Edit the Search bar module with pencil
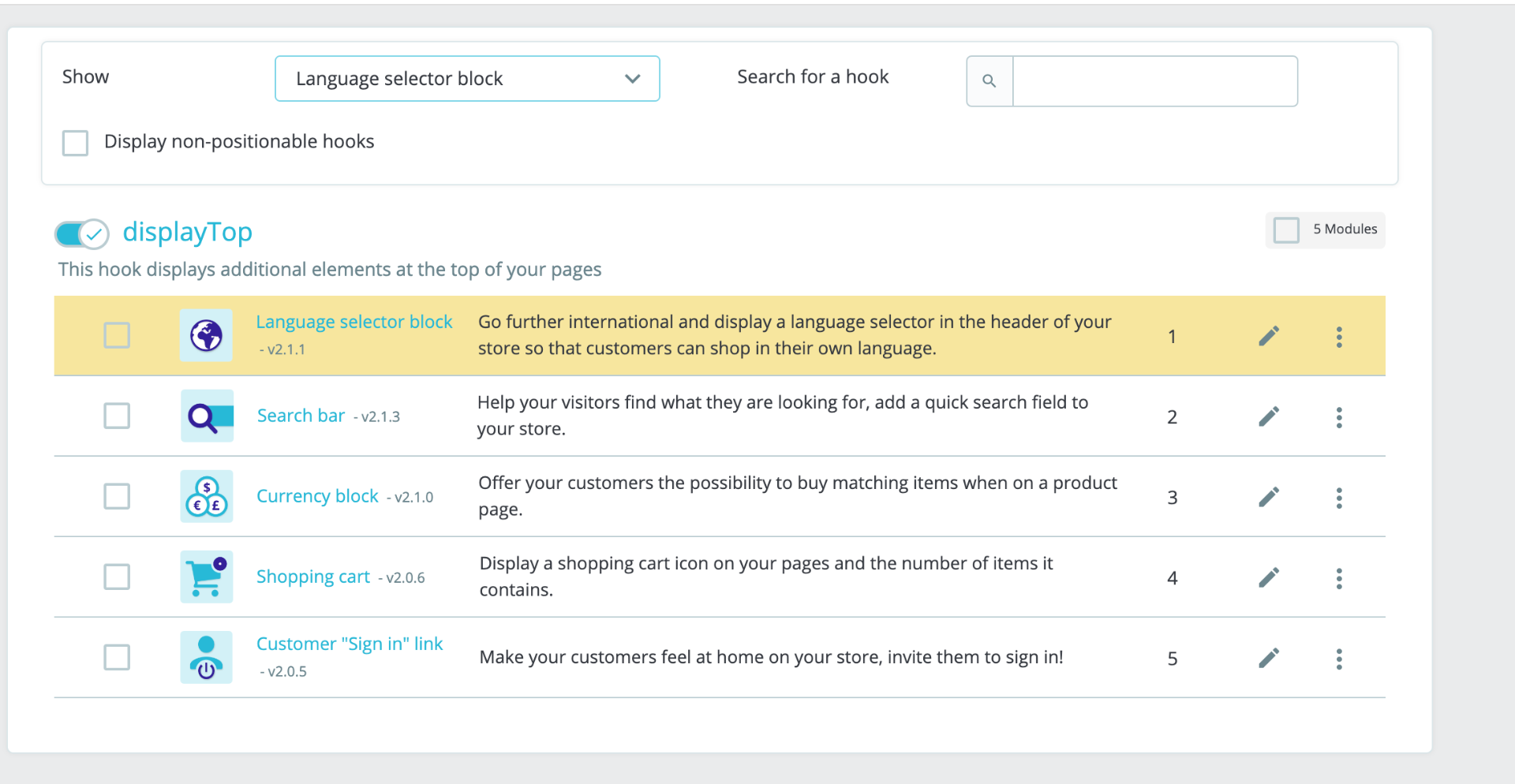1515x784 pixels. tap(1268, 416)
